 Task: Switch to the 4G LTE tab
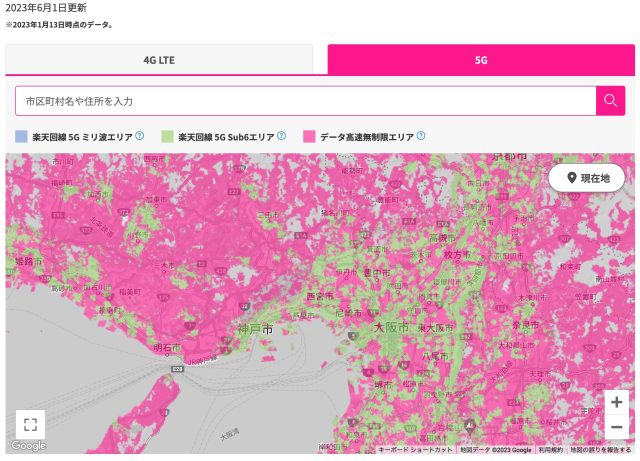click(159, 60)
